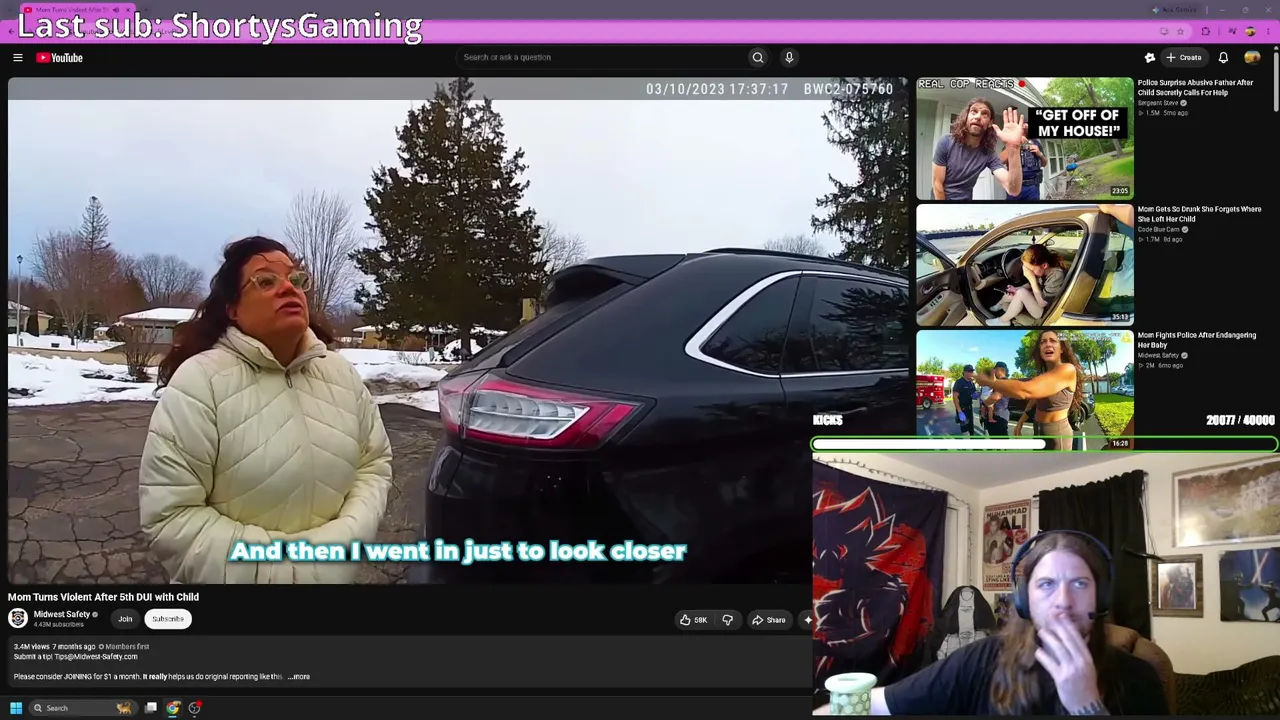The image size is (1280, 720).
Task: Click the AI sparkle button beside Share
Action: click(x=807, y=620)
